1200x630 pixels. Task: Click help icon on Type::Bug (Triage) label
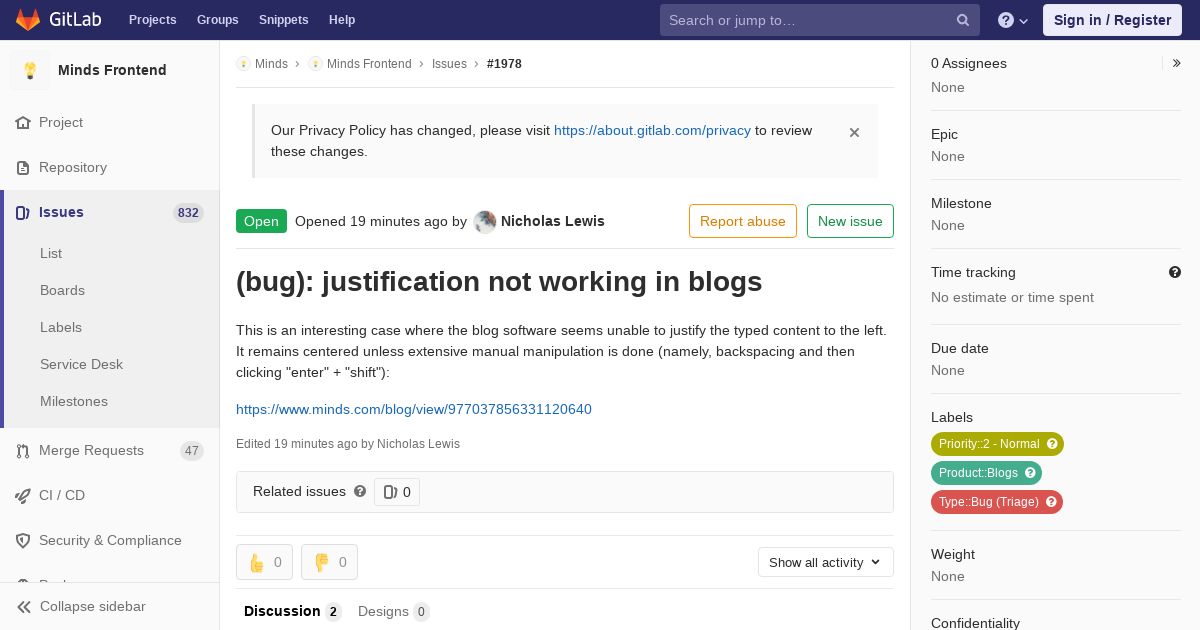point(1051,502)
